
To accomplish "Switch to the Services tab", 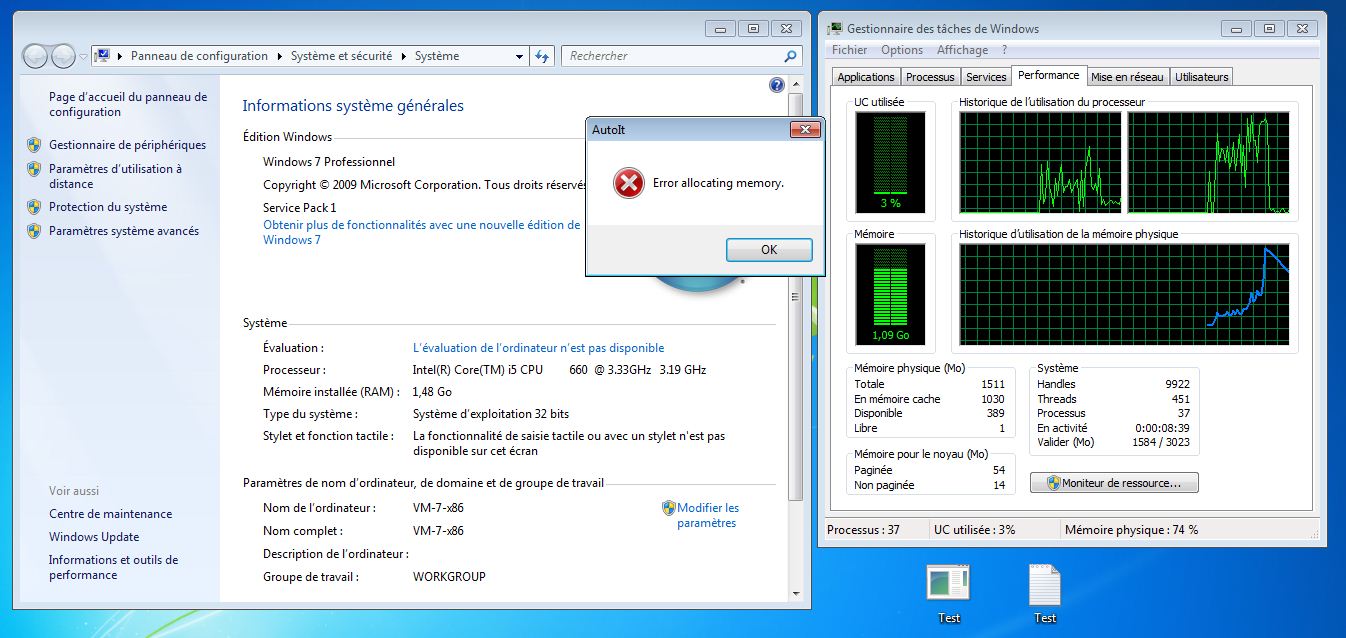I will pyautogui.click(x=986, y=77).
